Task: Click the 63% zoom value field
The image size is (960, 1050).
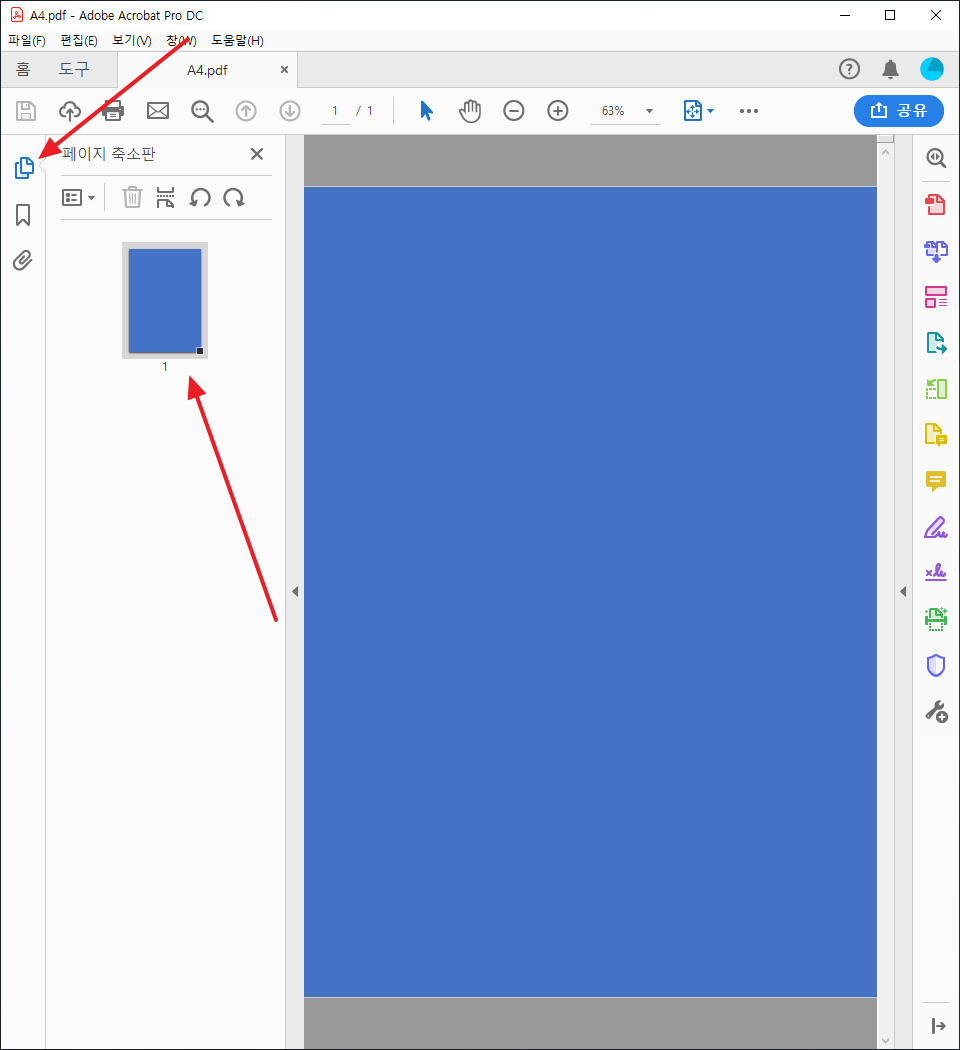Action: (x=613, y=111)
